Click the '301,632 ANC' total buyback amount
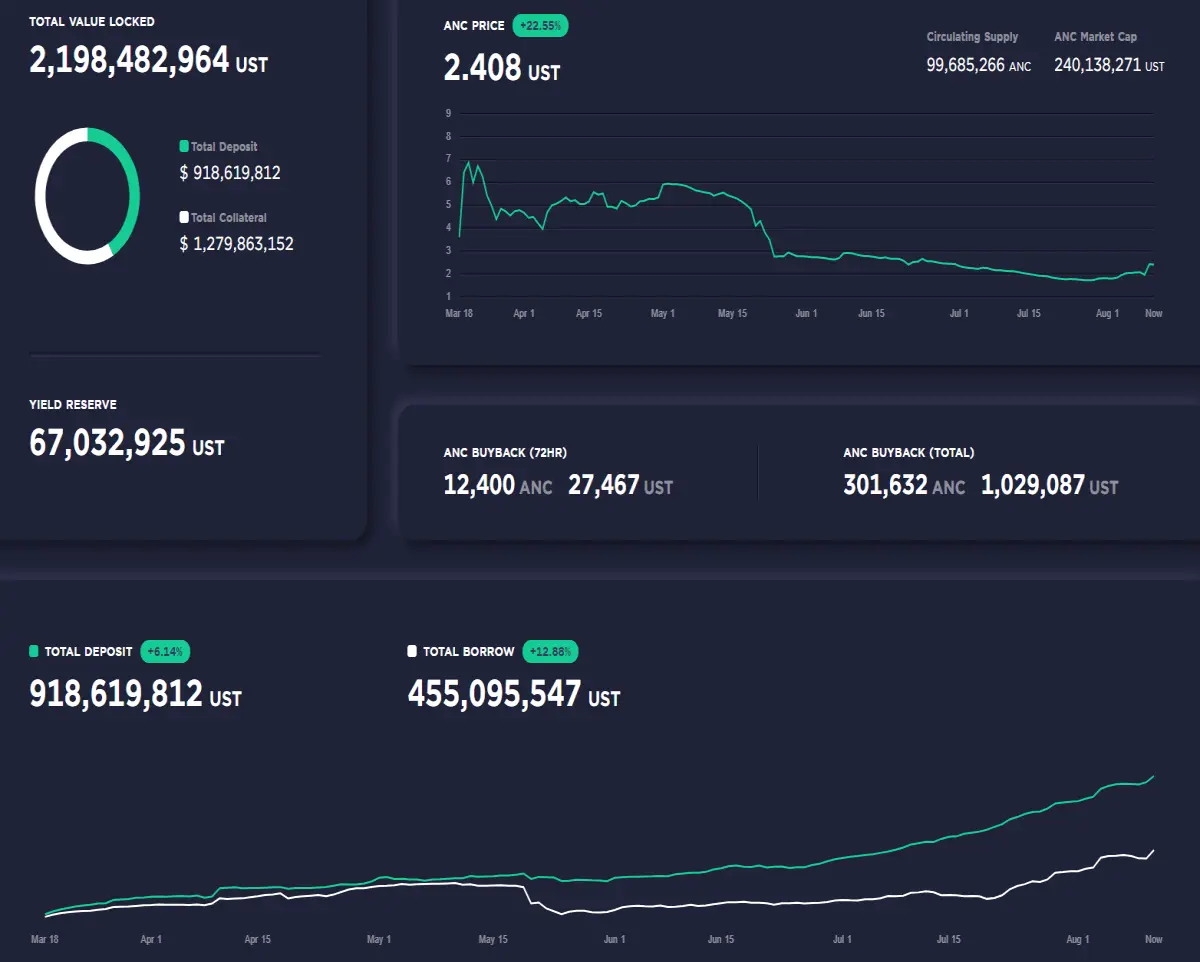 point(905,486)
